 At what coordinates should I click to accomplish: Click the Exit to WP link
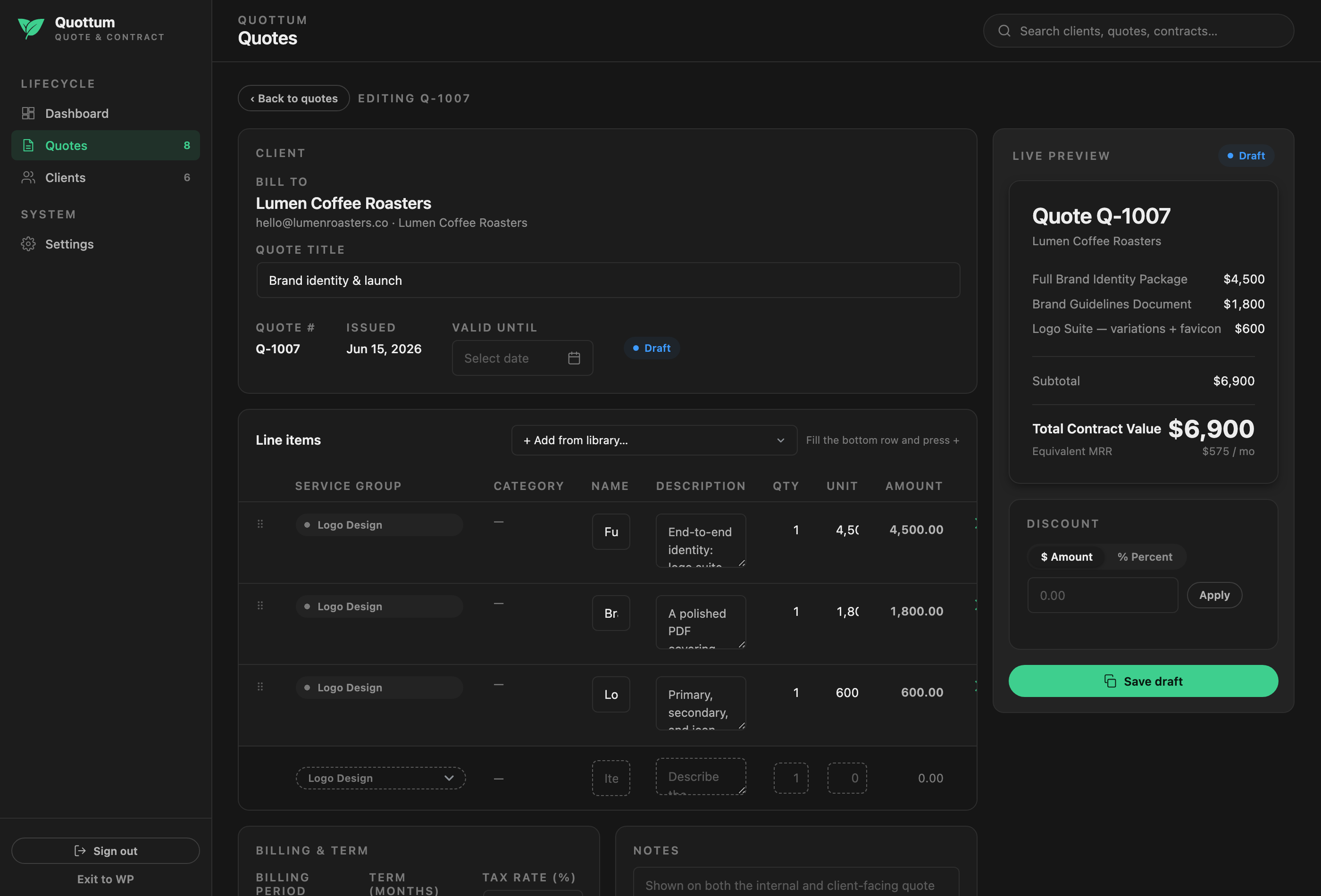pyautogui.click(x=106, y=879)
